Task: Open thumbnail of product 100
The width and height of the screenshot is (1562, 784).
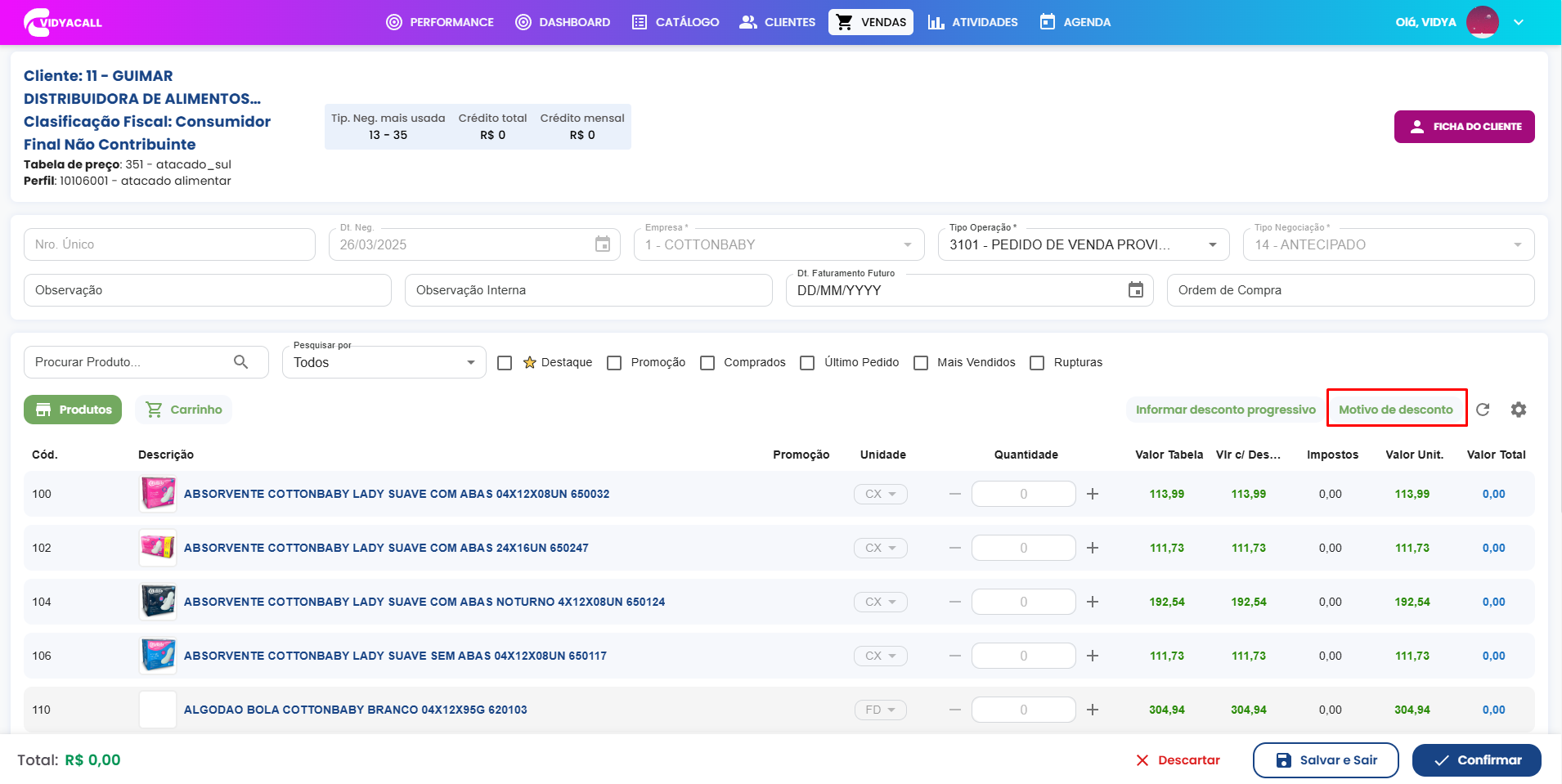Action: pyautogui.click(x=158, y=494)
